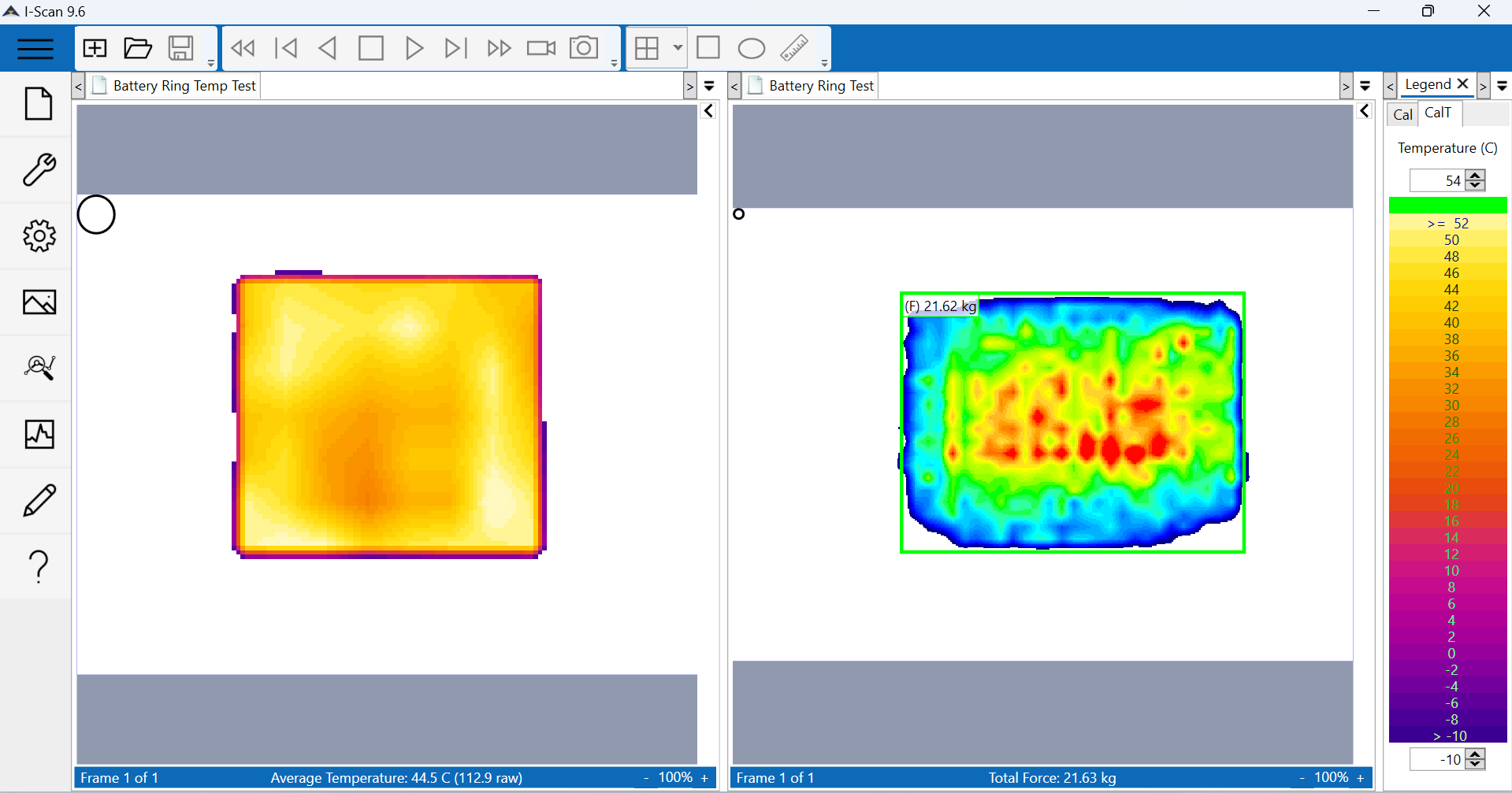The image size is (1512, 793).
Task: Select the rectangle region tool
Action: (x=708, y=48)
